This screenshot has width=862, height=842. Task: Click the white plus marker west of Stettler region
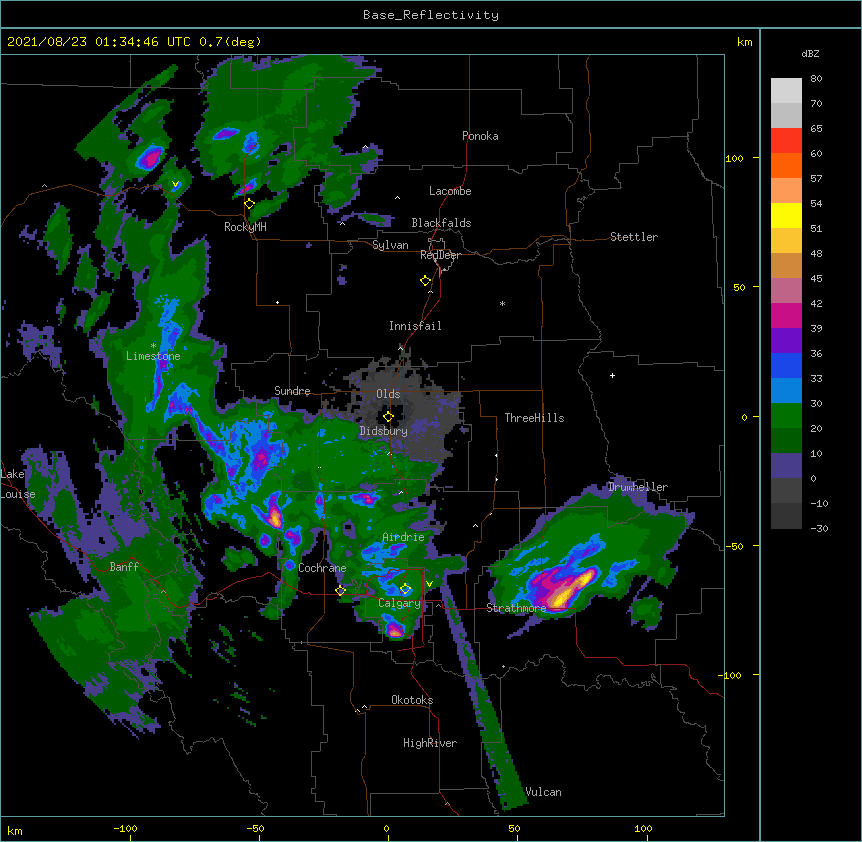point(612,375)
